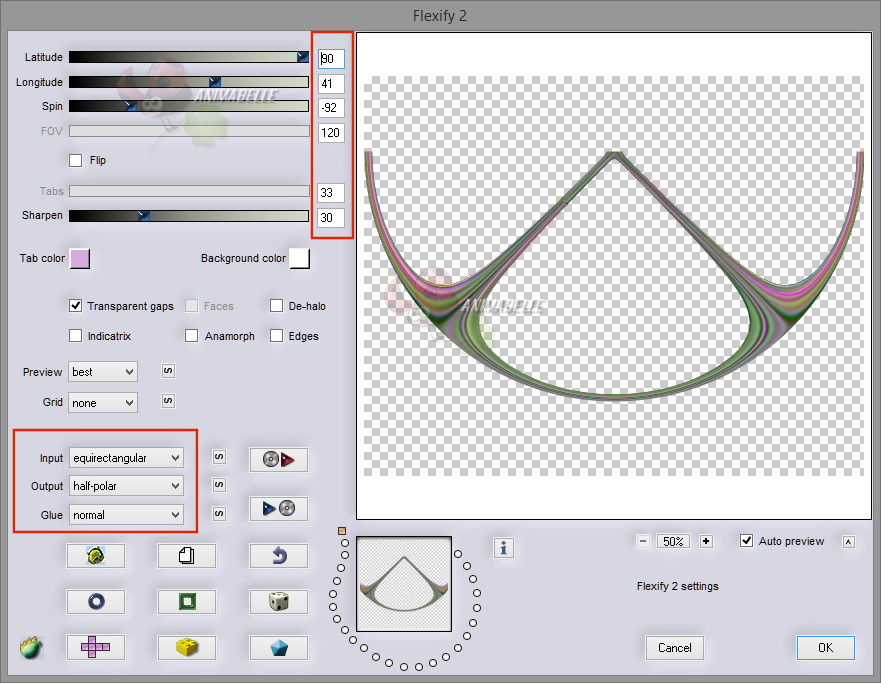Open the Preview quality dropdown
The width and height of the screenshot is (881, 683).
tap(103, 372)
